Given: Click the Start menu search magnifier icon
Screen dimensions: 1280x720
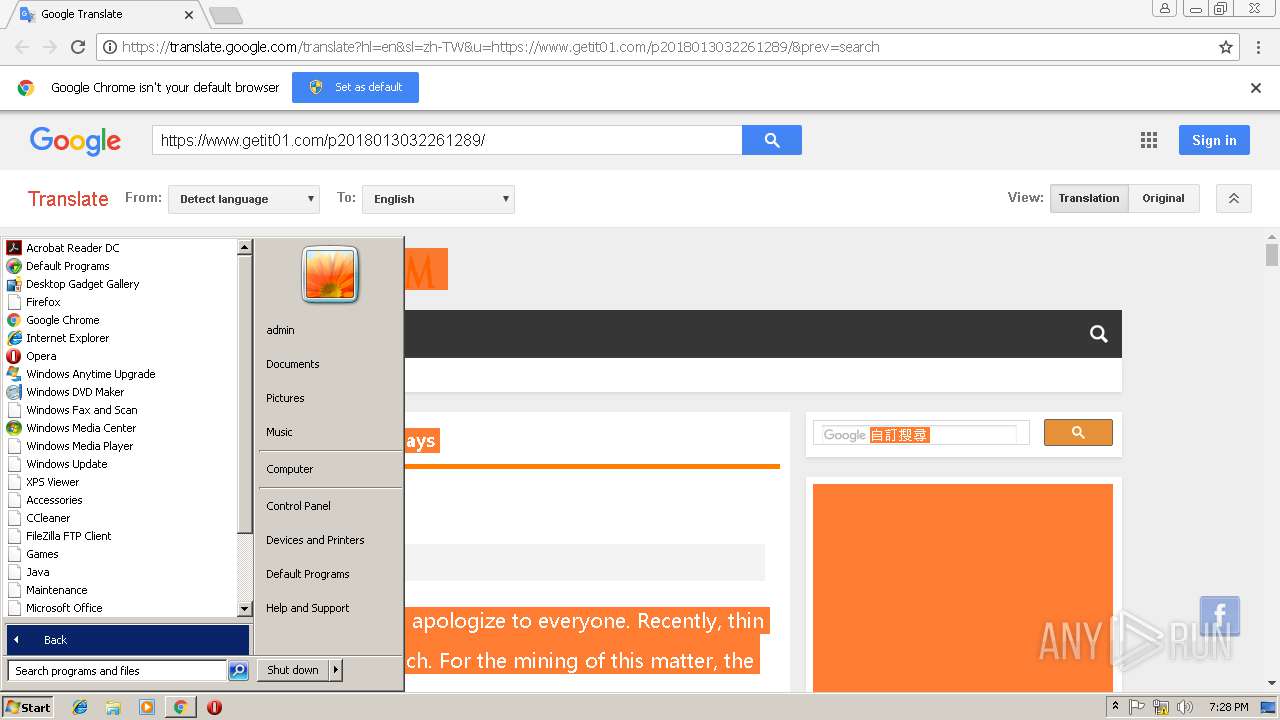Looking at the screenshot, I should point(238,671).
